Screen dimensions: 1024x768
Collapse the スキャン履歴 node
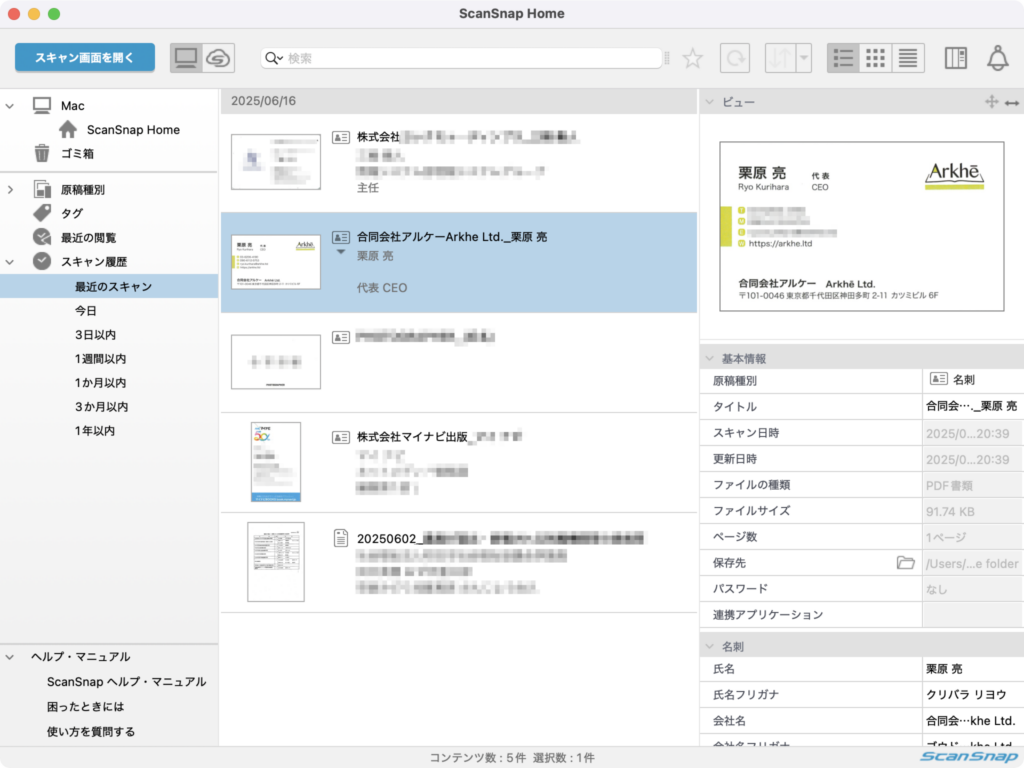[10, 262]
